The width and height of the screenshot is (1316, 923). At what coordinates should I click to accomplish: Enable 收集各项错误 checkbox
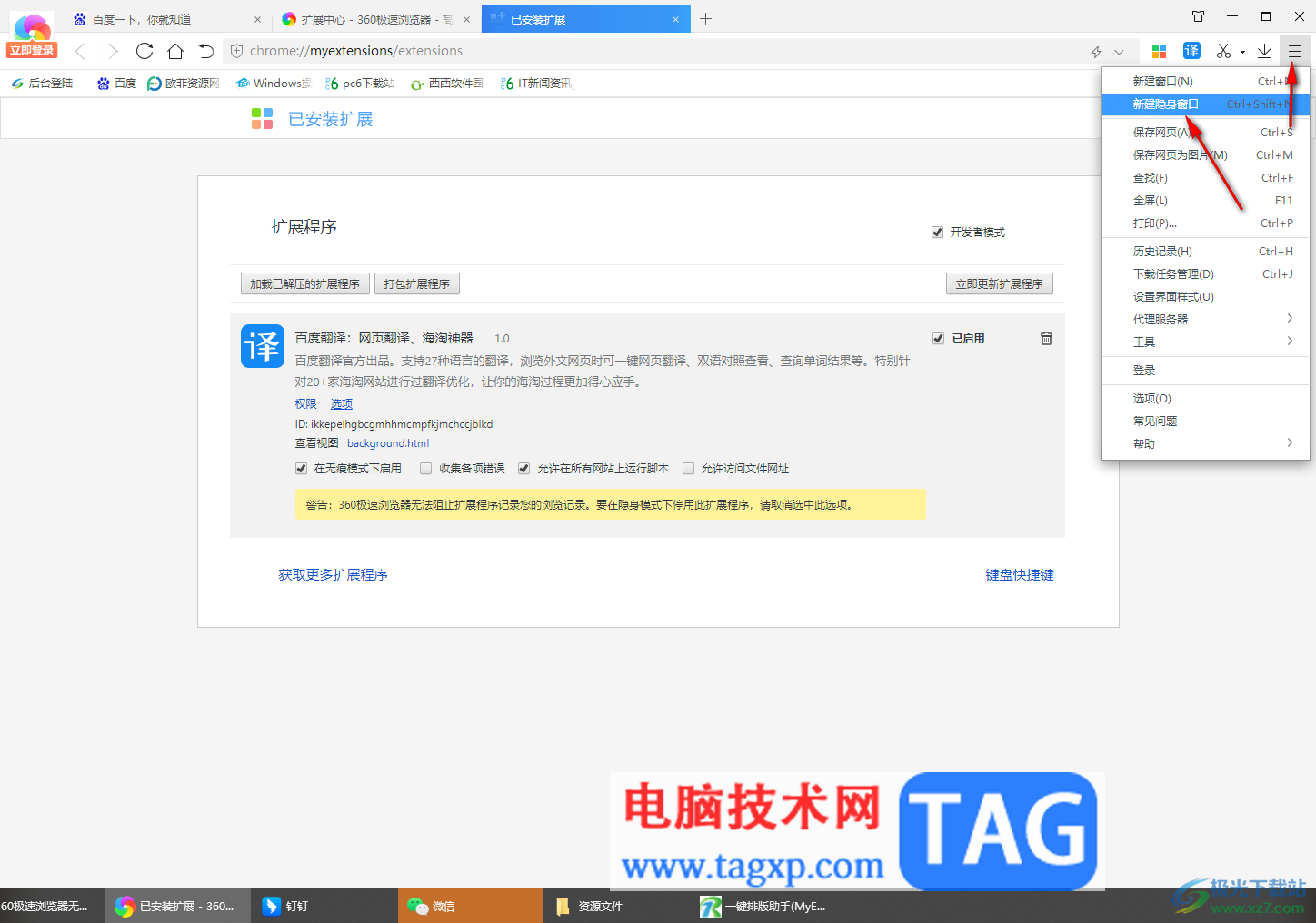pyautogui.click(x=425, y=469)
